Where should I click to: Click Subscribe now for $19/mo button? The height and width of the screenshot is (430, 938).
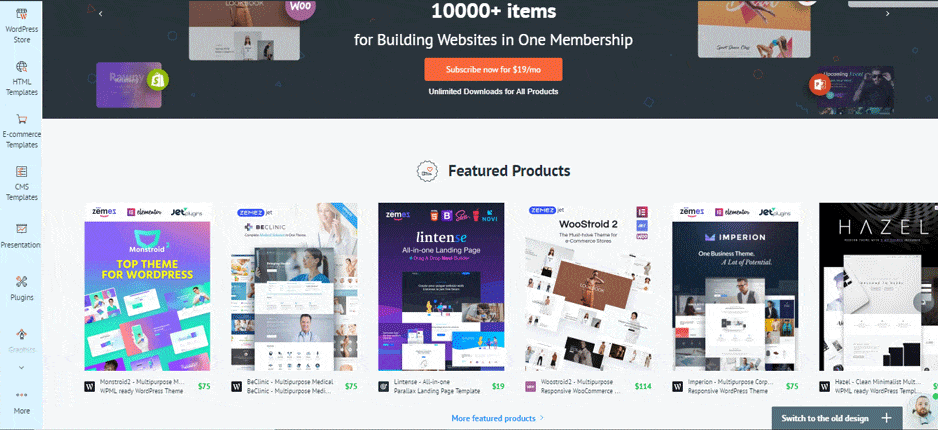[493, 69]
